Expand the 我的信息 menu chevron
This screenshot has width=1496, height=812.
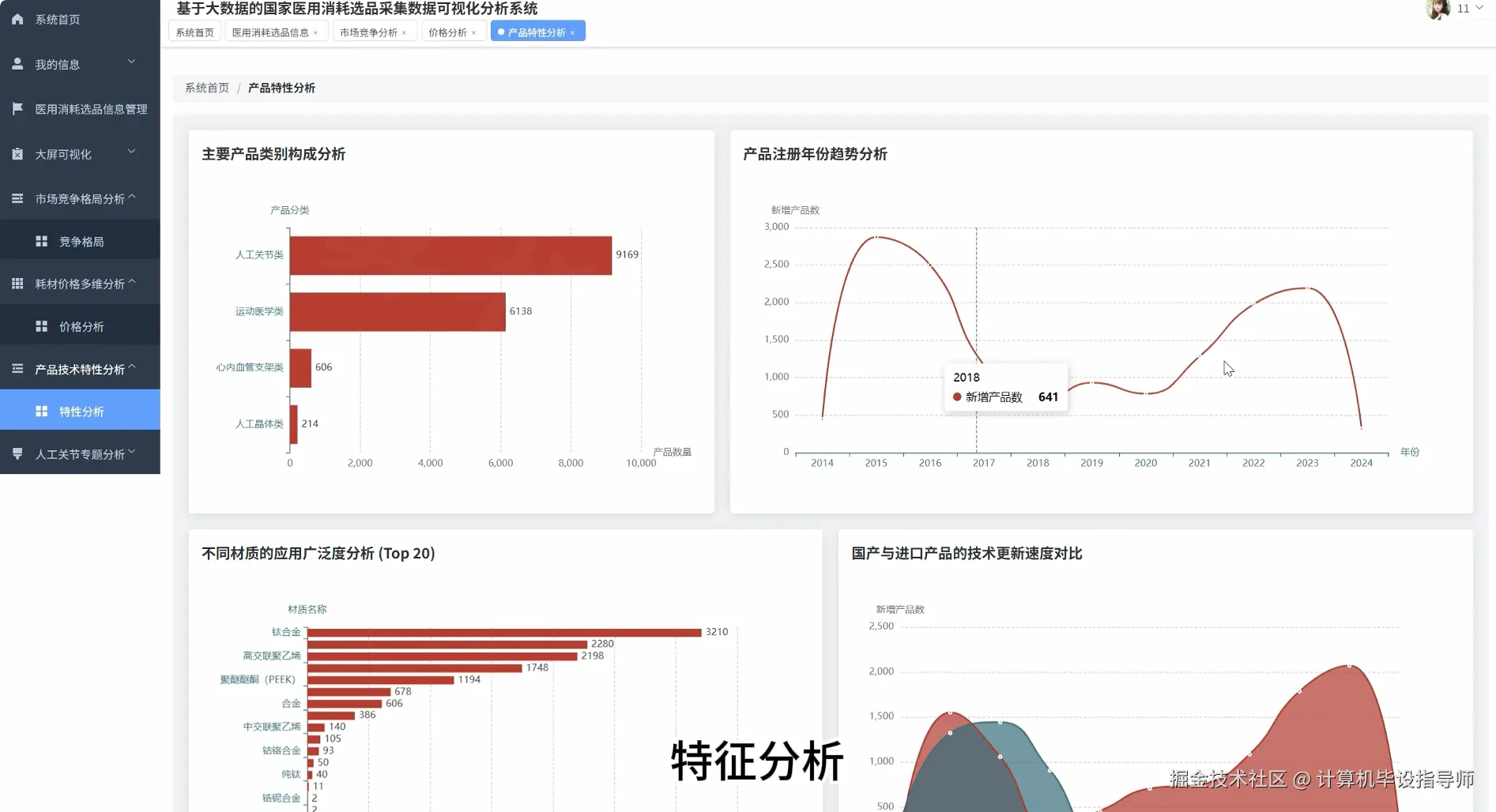click(x=131, y=62)
